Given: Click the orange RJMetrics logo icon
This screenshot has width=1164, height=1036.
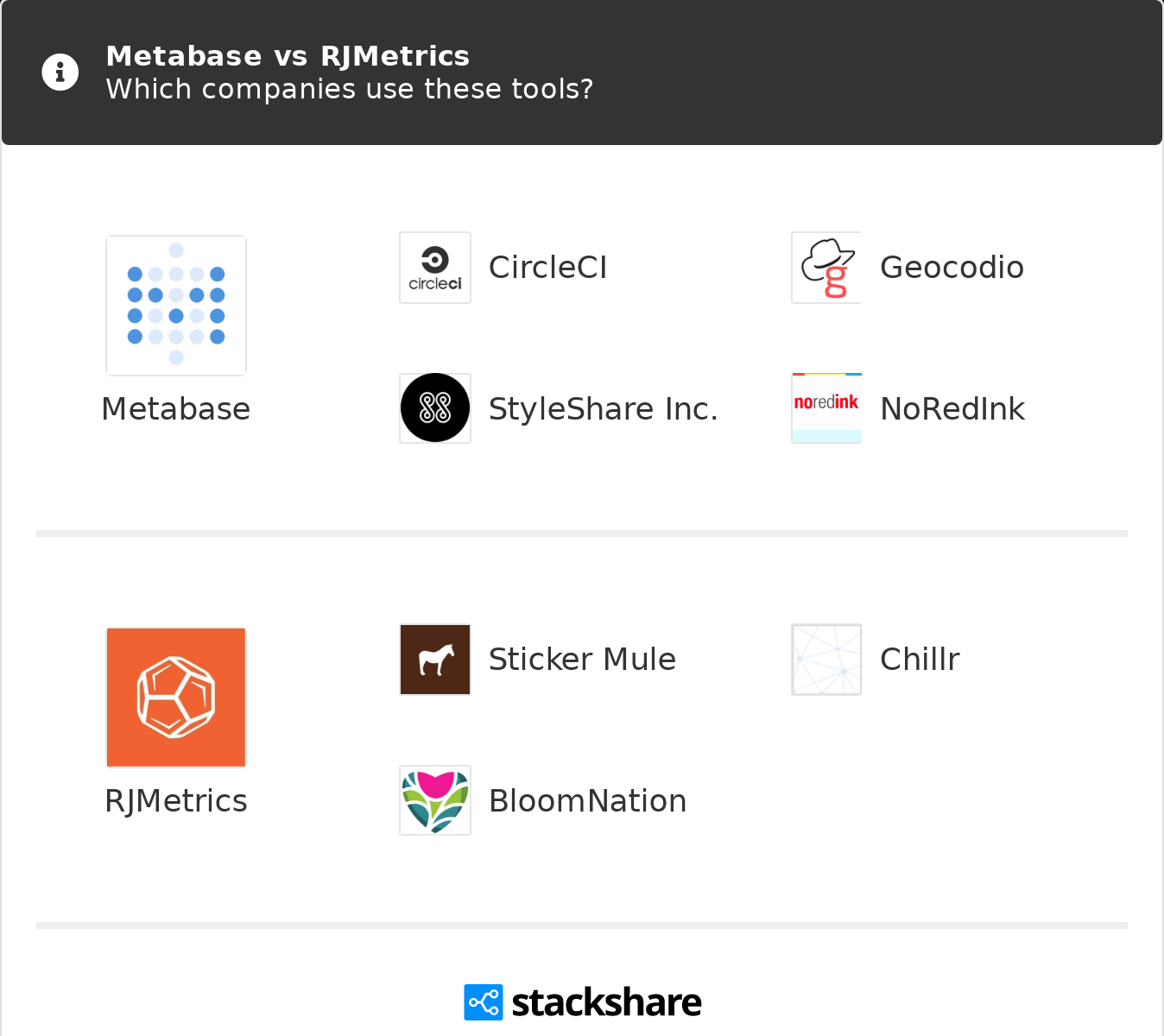Looking at the screenshot, I should pyautogui.click(x=176, y=697).
